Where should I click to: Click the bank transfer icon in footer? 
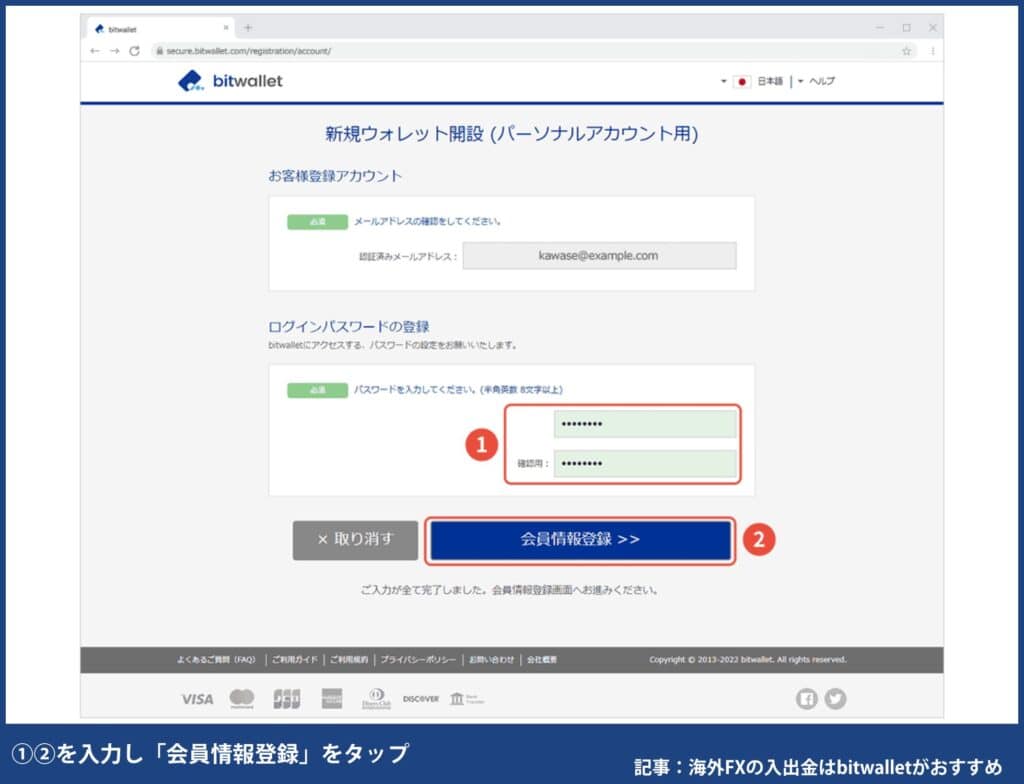(x=467, y=698)
